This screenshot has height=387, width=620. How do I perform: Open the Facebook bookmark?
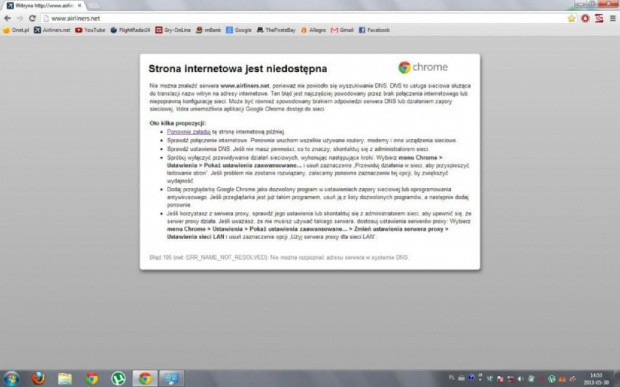(374, 30)
